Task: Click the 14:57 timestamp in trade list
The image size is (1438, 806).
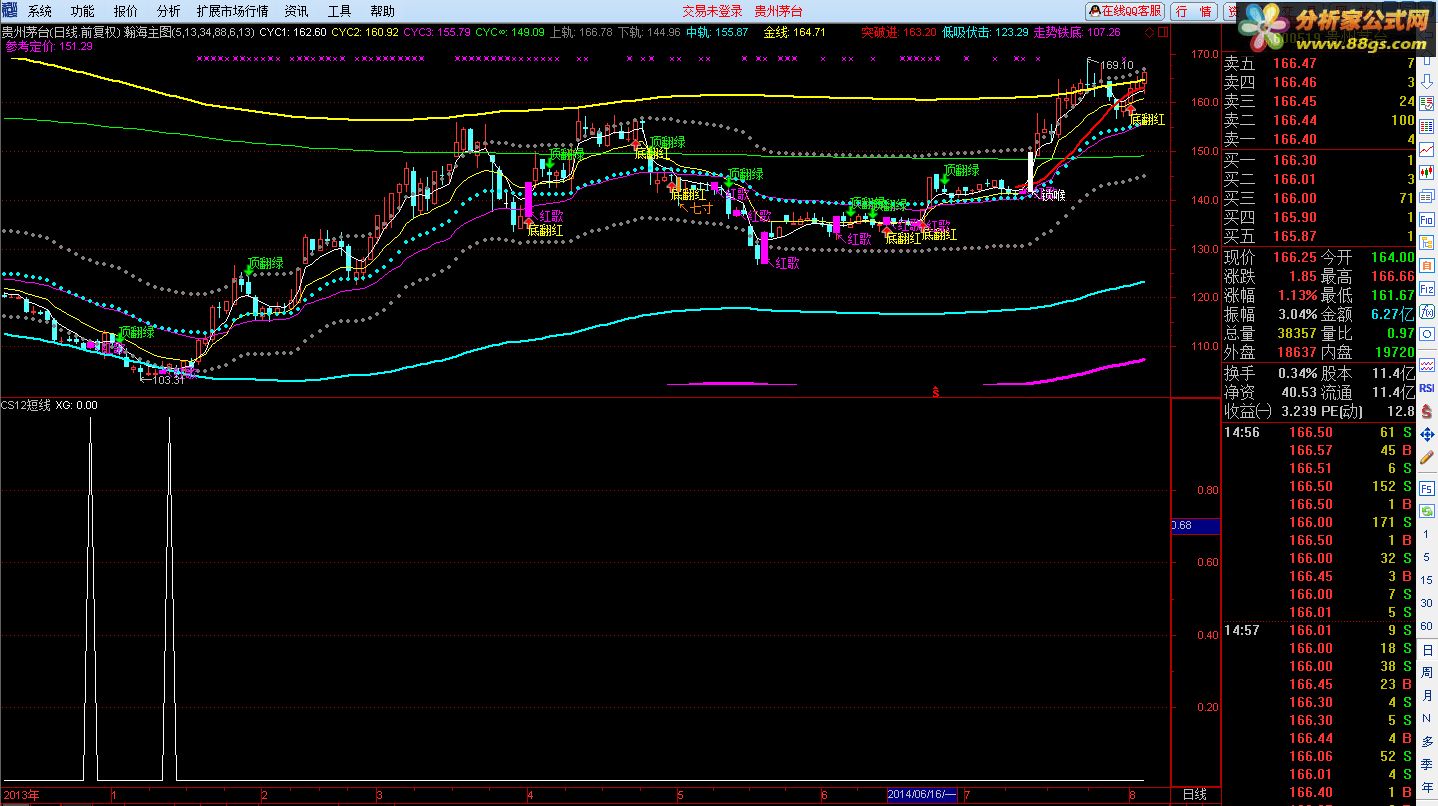Action: point(1243,630)
